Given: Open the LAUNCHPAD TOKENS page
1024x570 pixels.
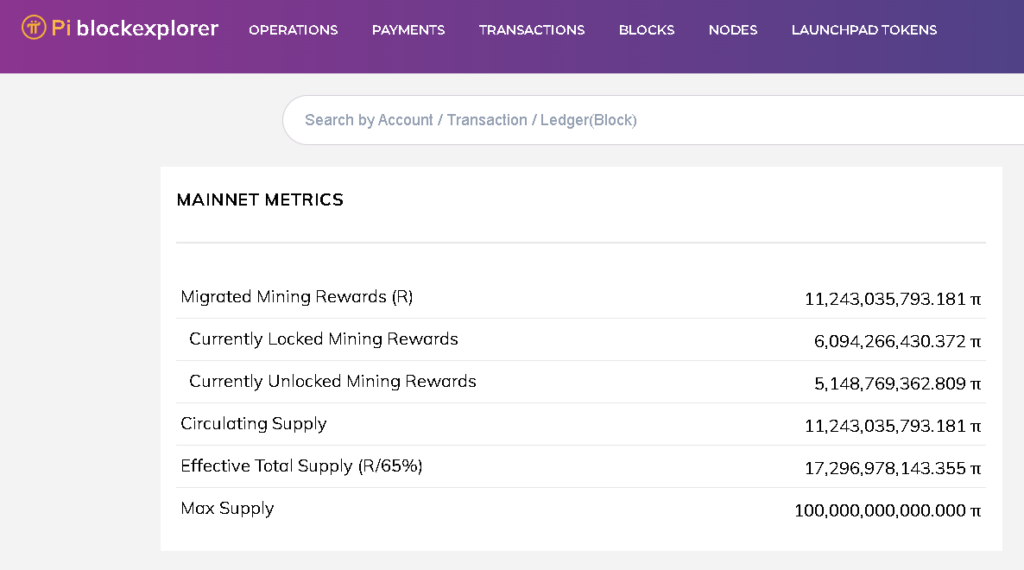Looking at the screenshot, I should (864, 30).
